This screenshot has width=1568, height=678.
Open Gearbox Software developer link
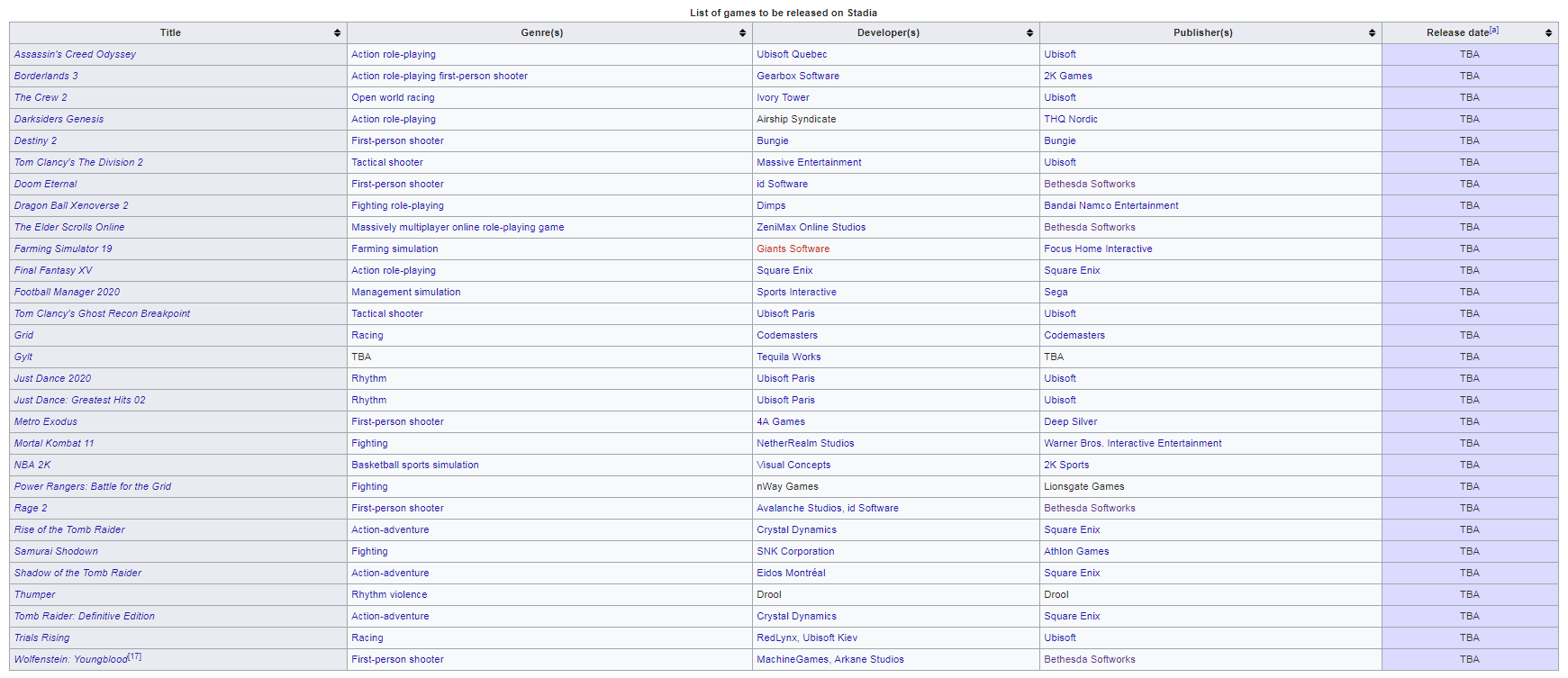pos(798,76)
